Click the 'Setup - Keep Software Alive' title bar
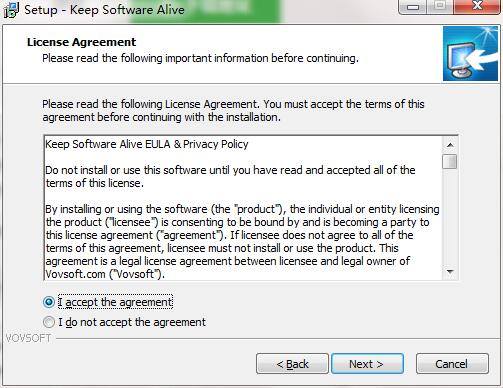The height and width of the screenshot is (388, 503). pyautogui.click(x=104, y=10)
